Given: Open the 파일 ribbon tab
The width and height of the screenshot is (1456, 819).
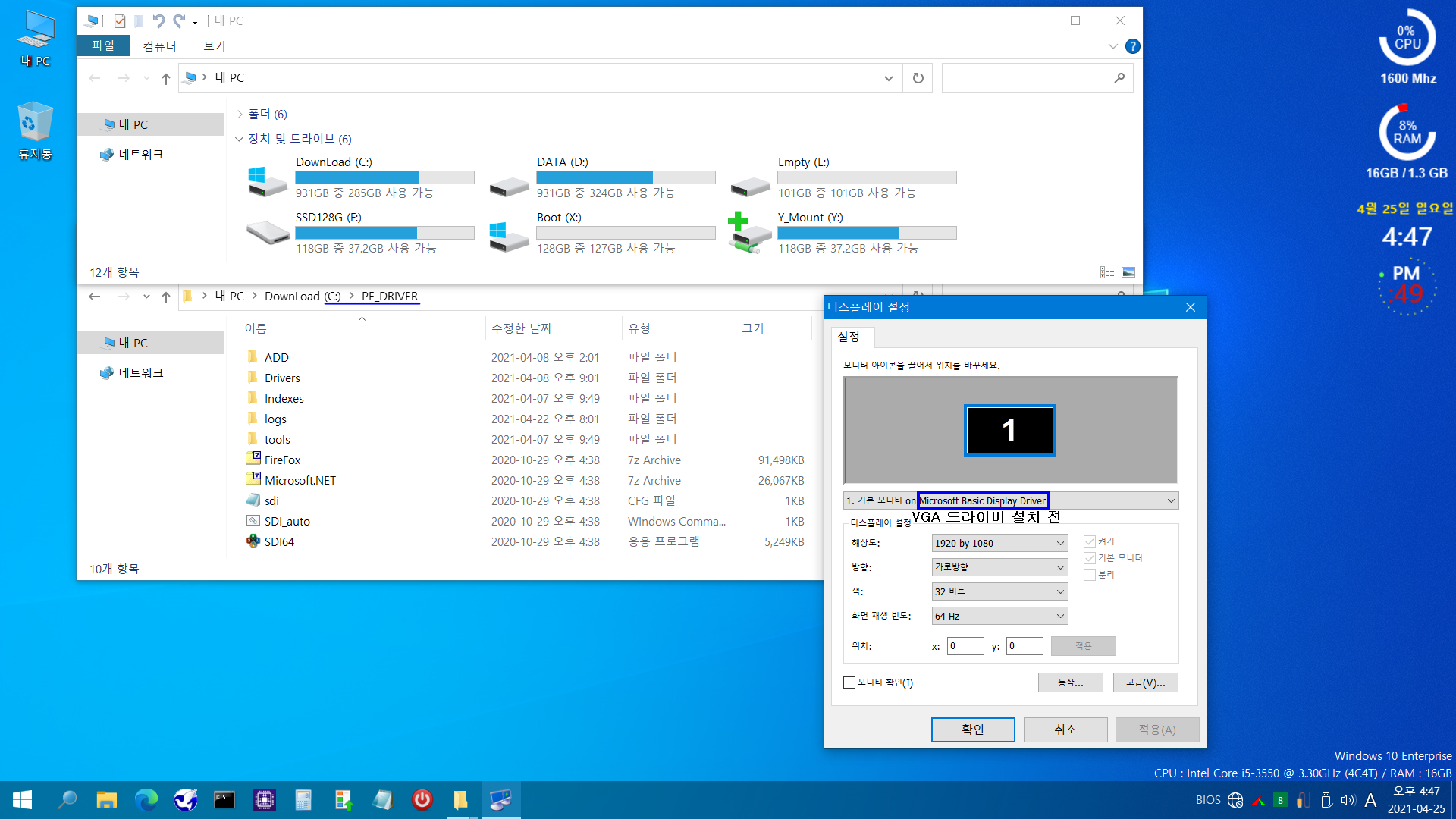Looking at the screenshot, I should coord(102,45).
